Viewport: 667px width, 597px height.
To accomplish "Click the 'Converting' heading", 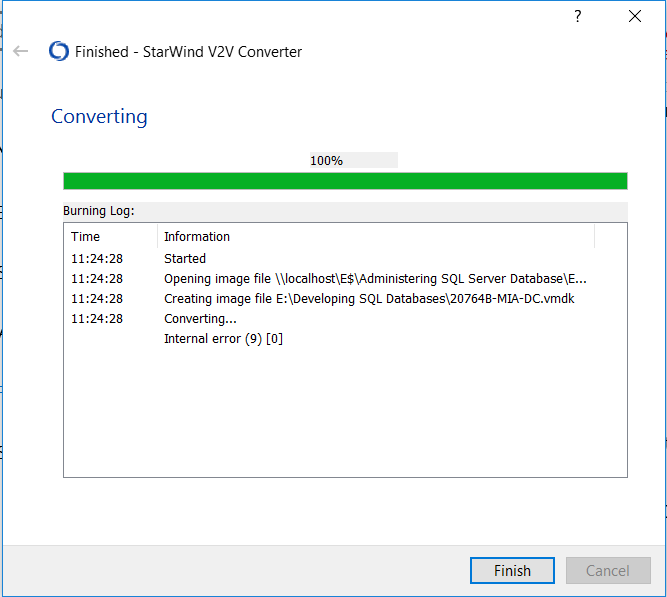I will 99,117.
